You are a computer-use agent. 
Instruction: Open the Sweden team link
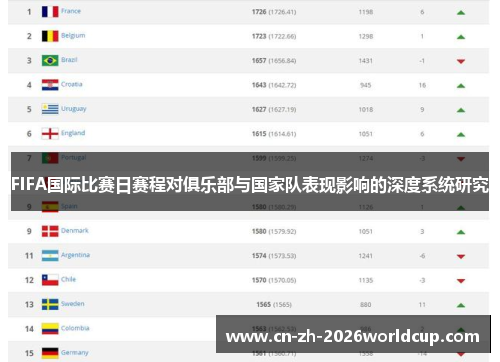coord(73,304)
